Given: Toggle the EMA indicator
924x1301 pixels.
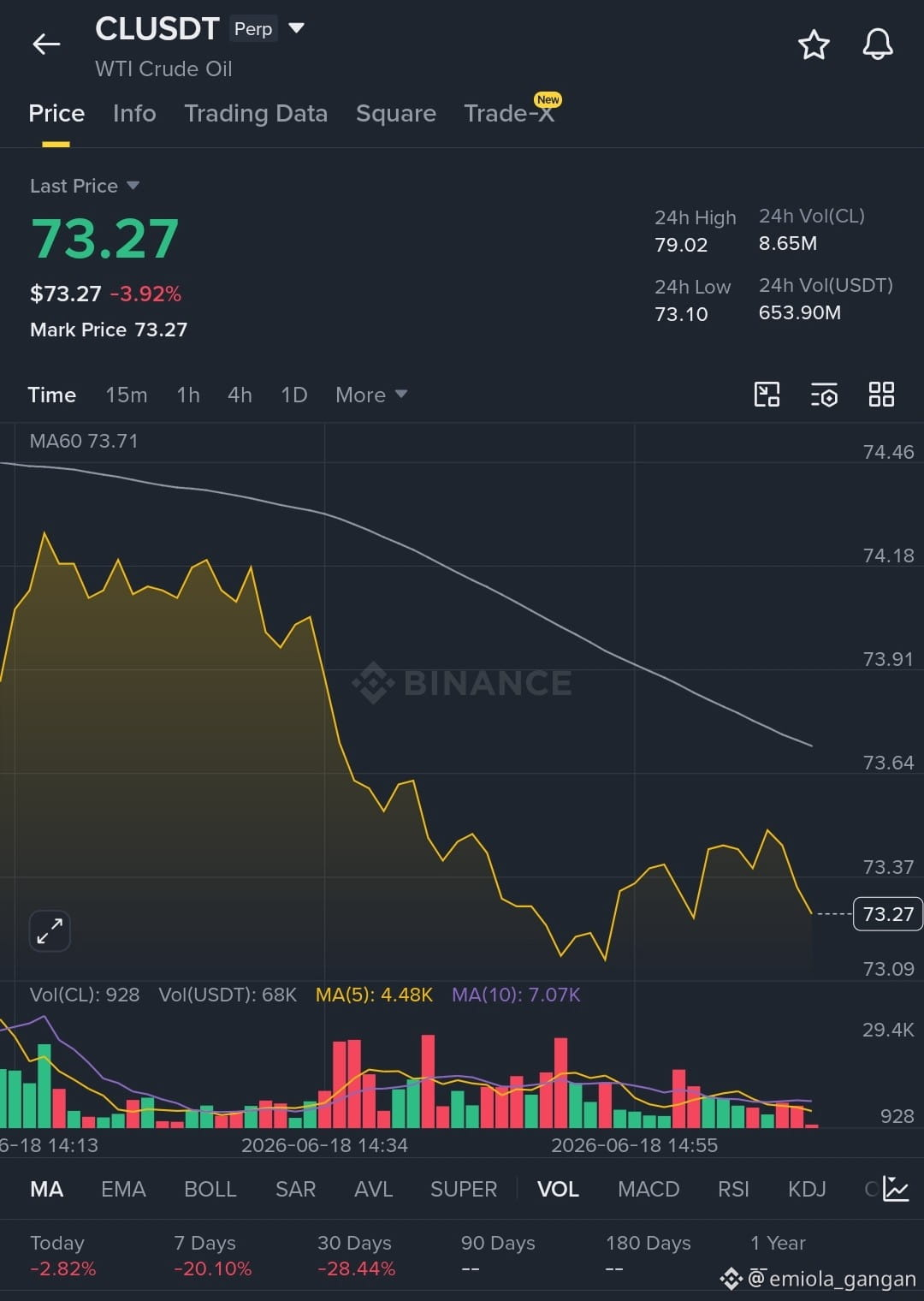Looking at the screenshot, I should point(123,1189).
